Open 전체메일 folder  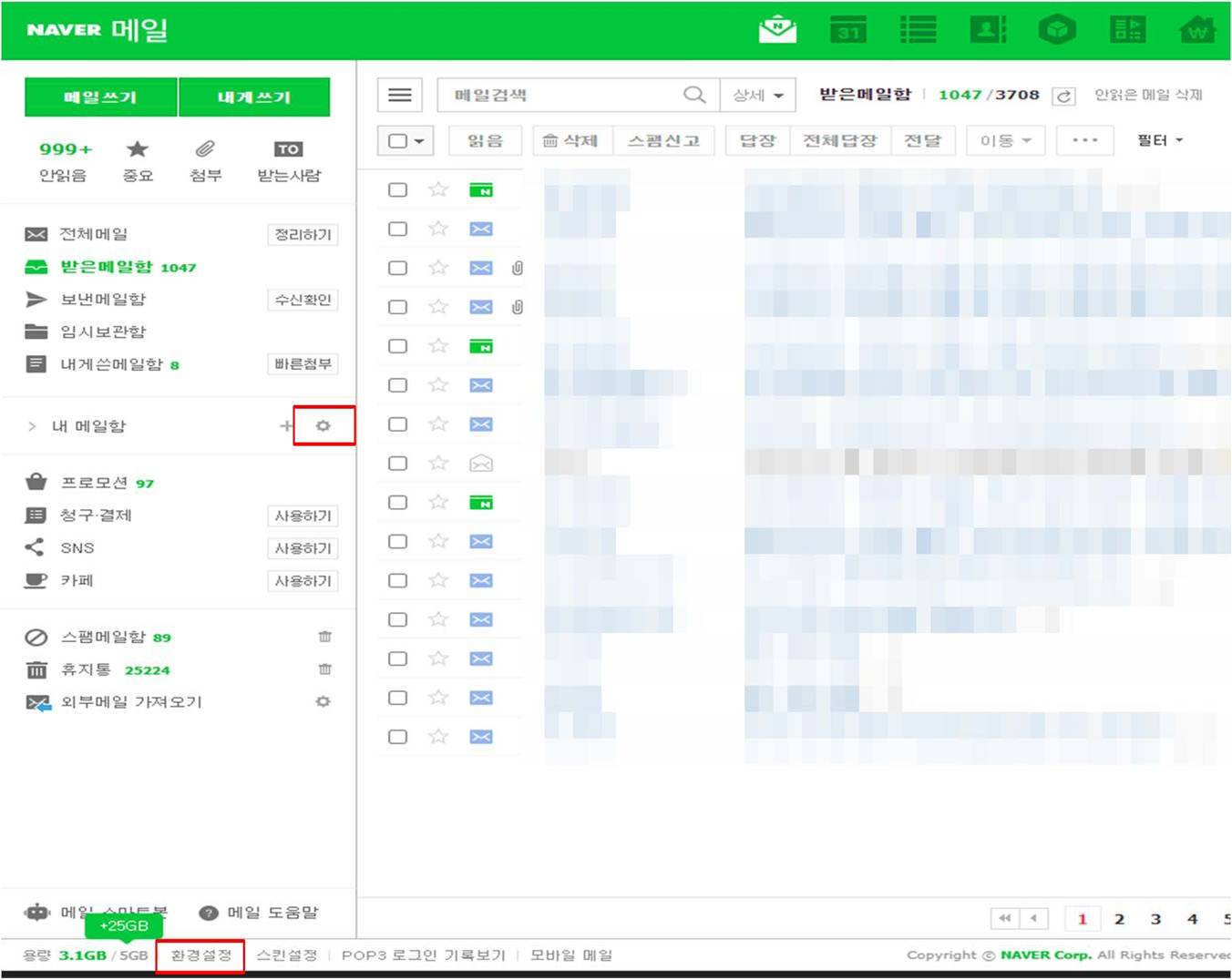coord(94,234)
